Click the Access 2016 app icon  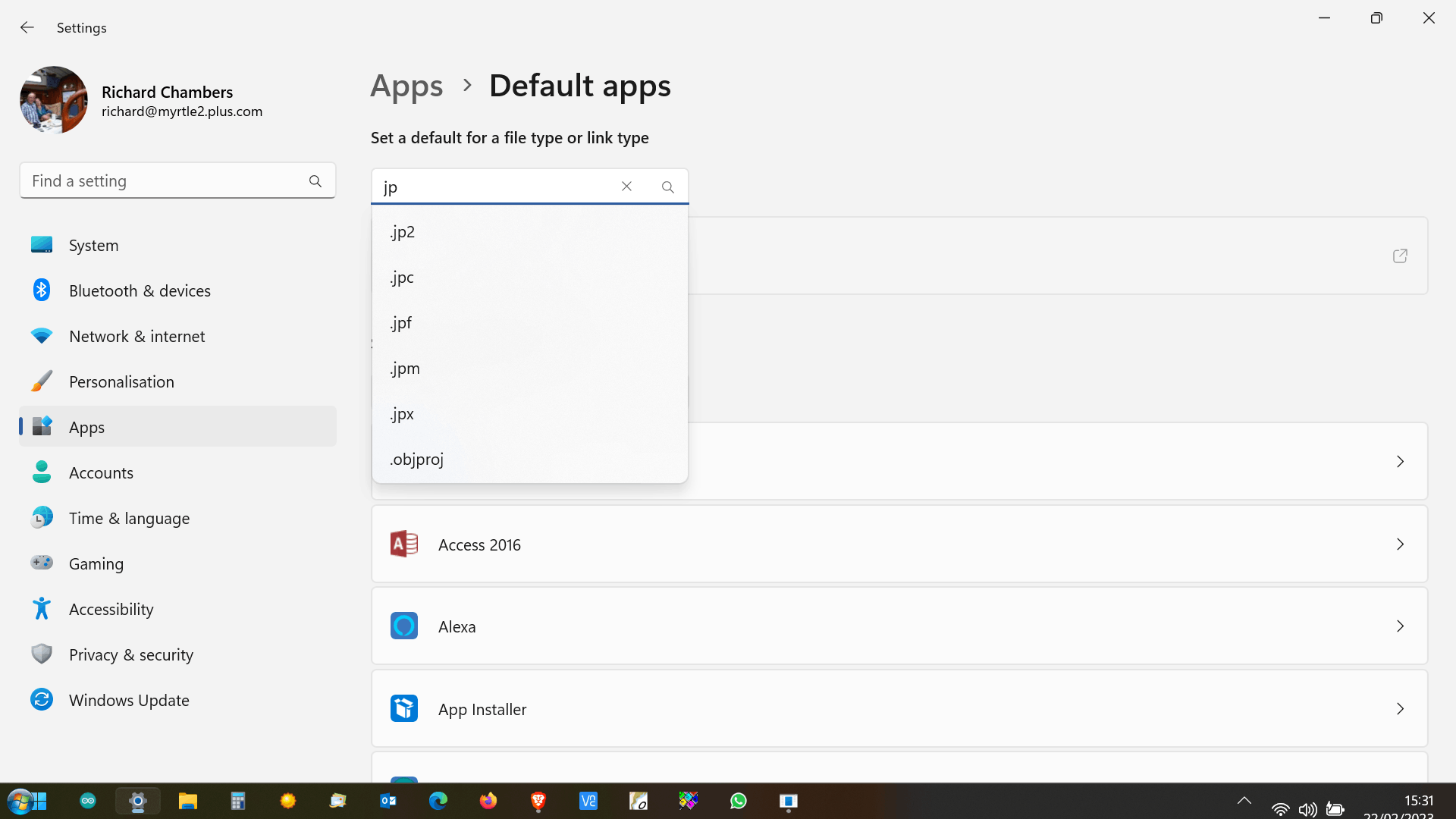[404, 544]
